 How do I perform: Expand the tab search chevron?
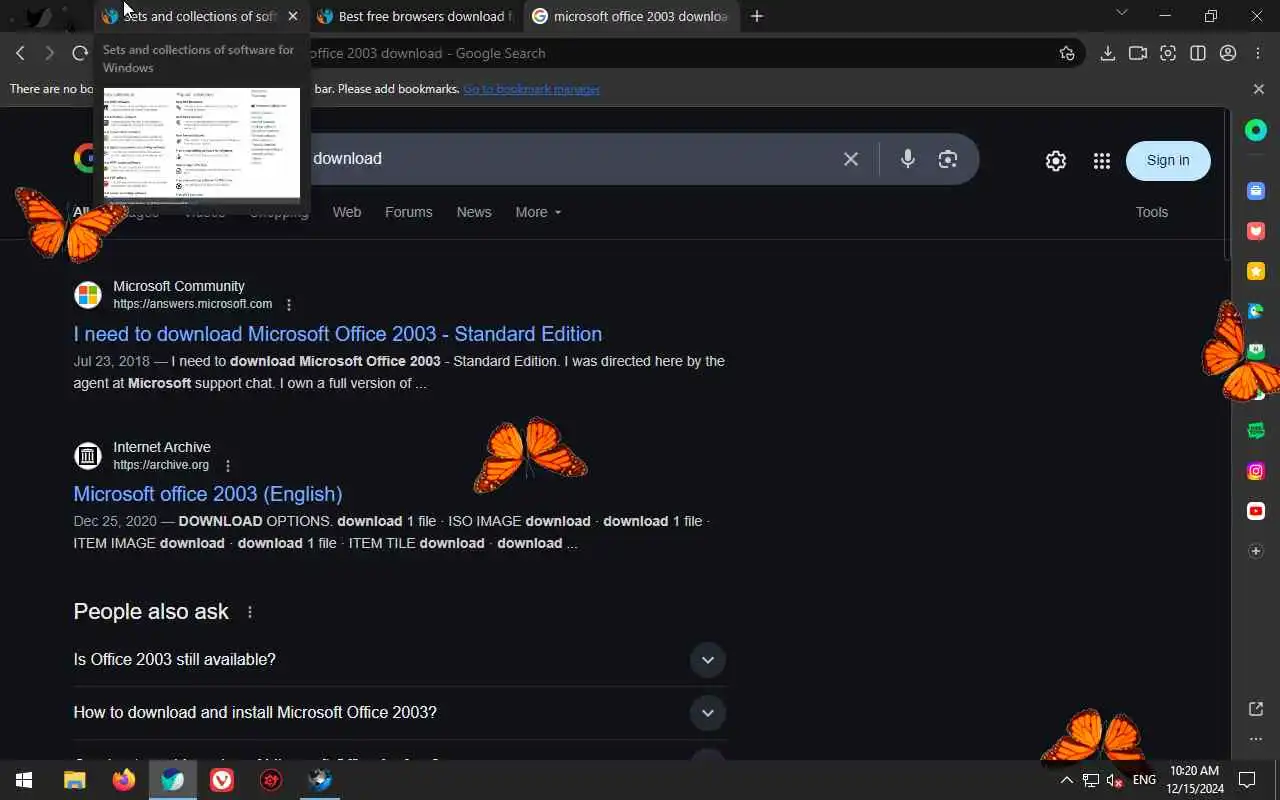1121,13
